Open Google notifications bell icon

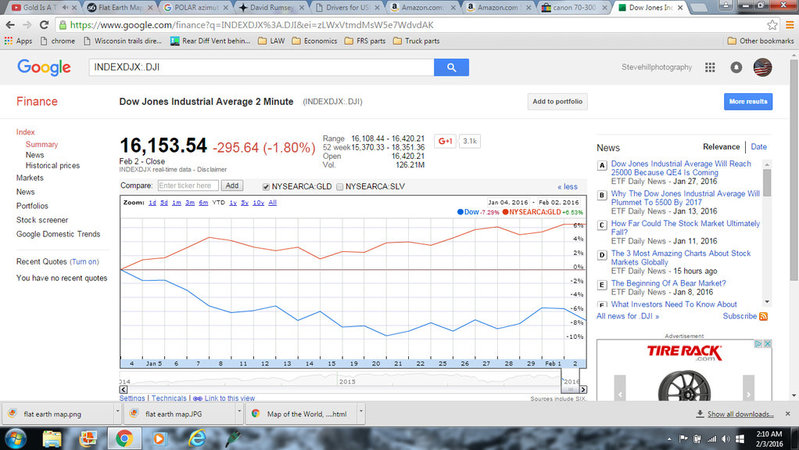(736, 67)
